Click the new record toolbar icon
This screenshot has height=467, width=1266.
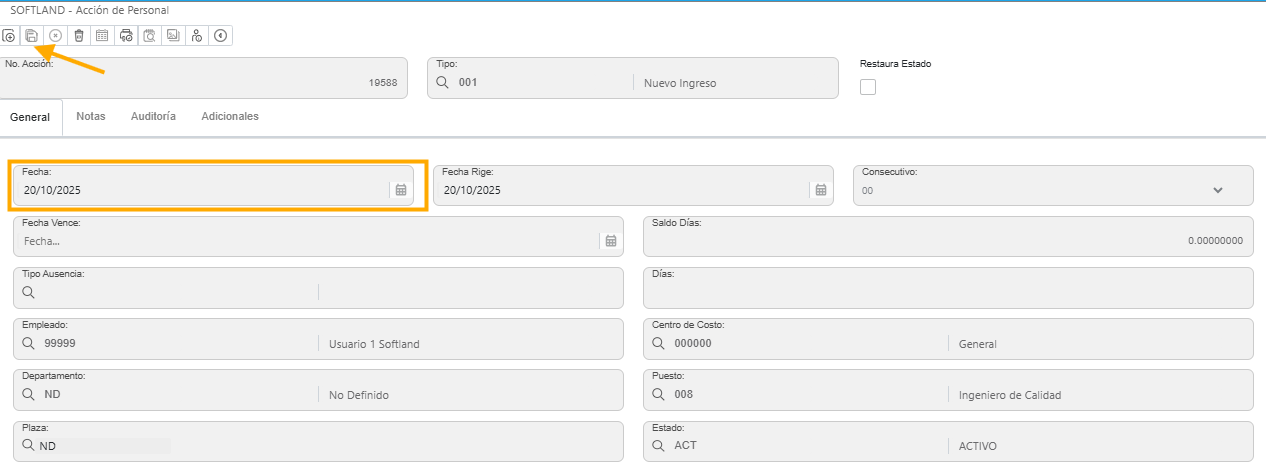9,35
